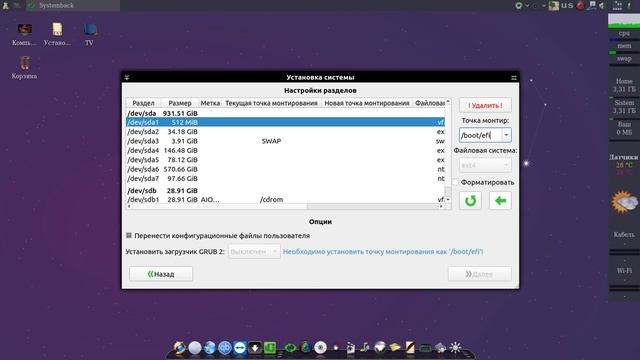Open the Файловая система ext4 dropdown
This screenshot has height=360, width=640.
tap(485, 165)
